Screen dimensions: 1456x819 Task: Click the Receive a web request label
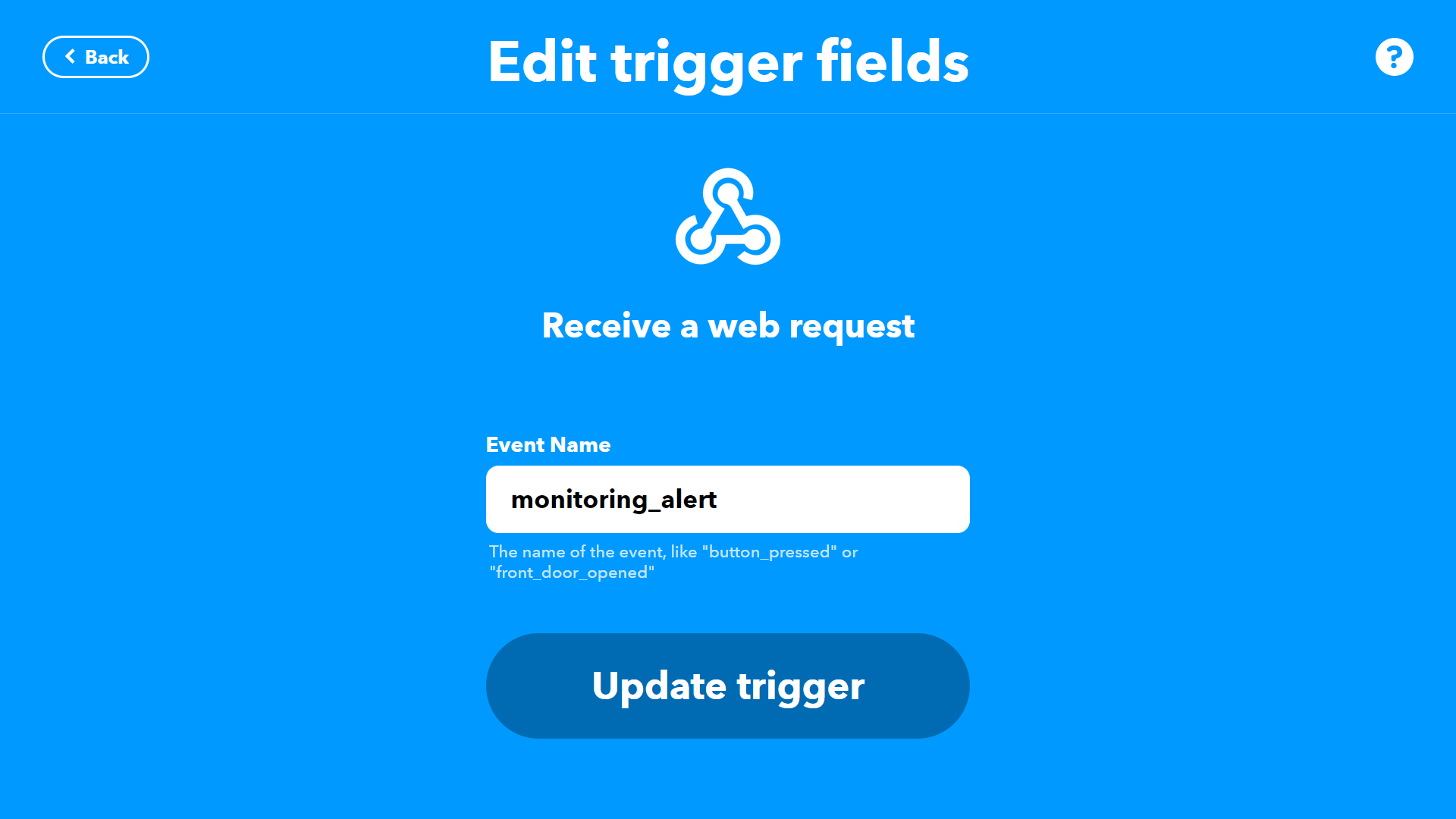pos(728,326)
